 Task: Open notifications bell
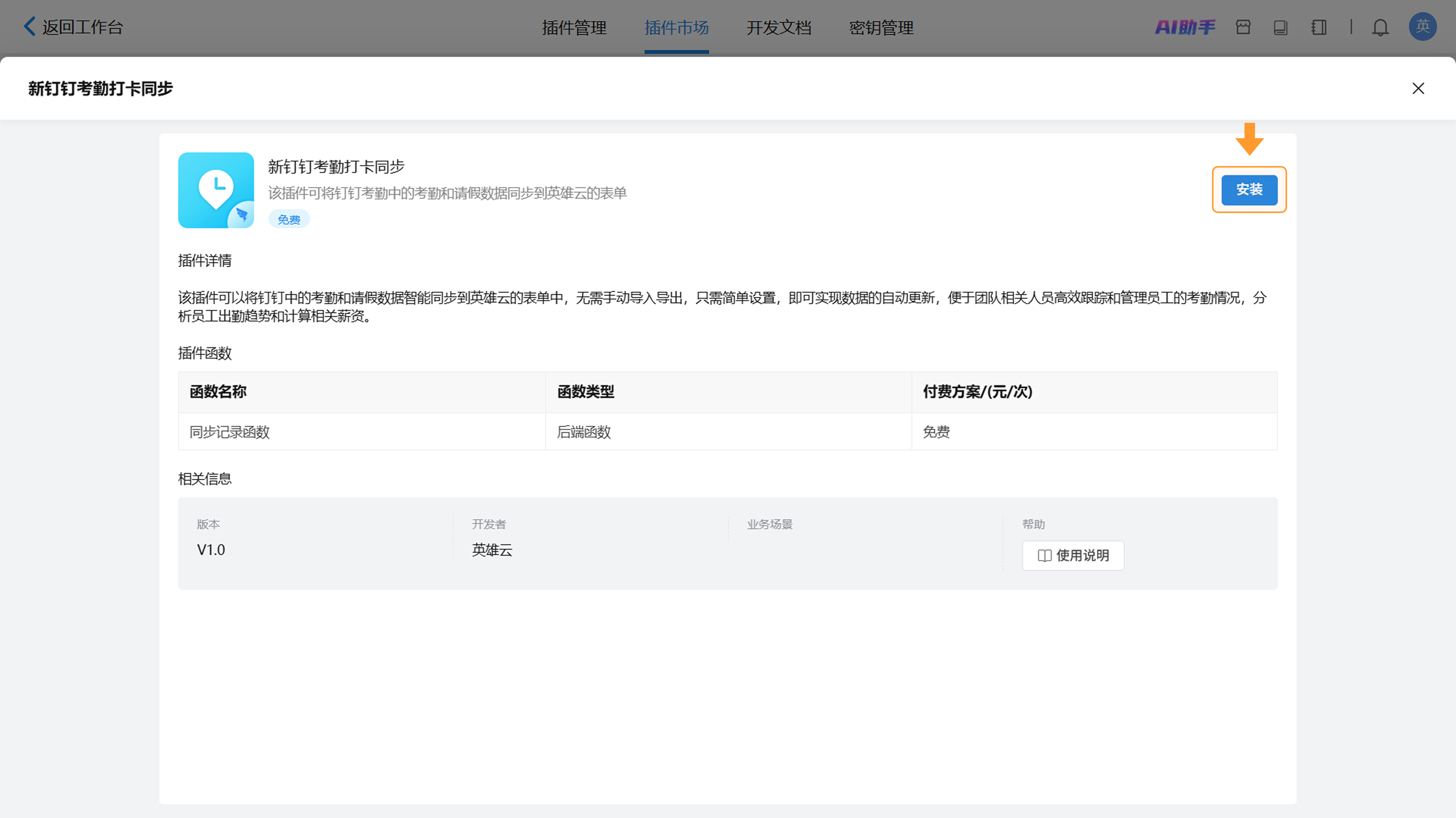1380,27
